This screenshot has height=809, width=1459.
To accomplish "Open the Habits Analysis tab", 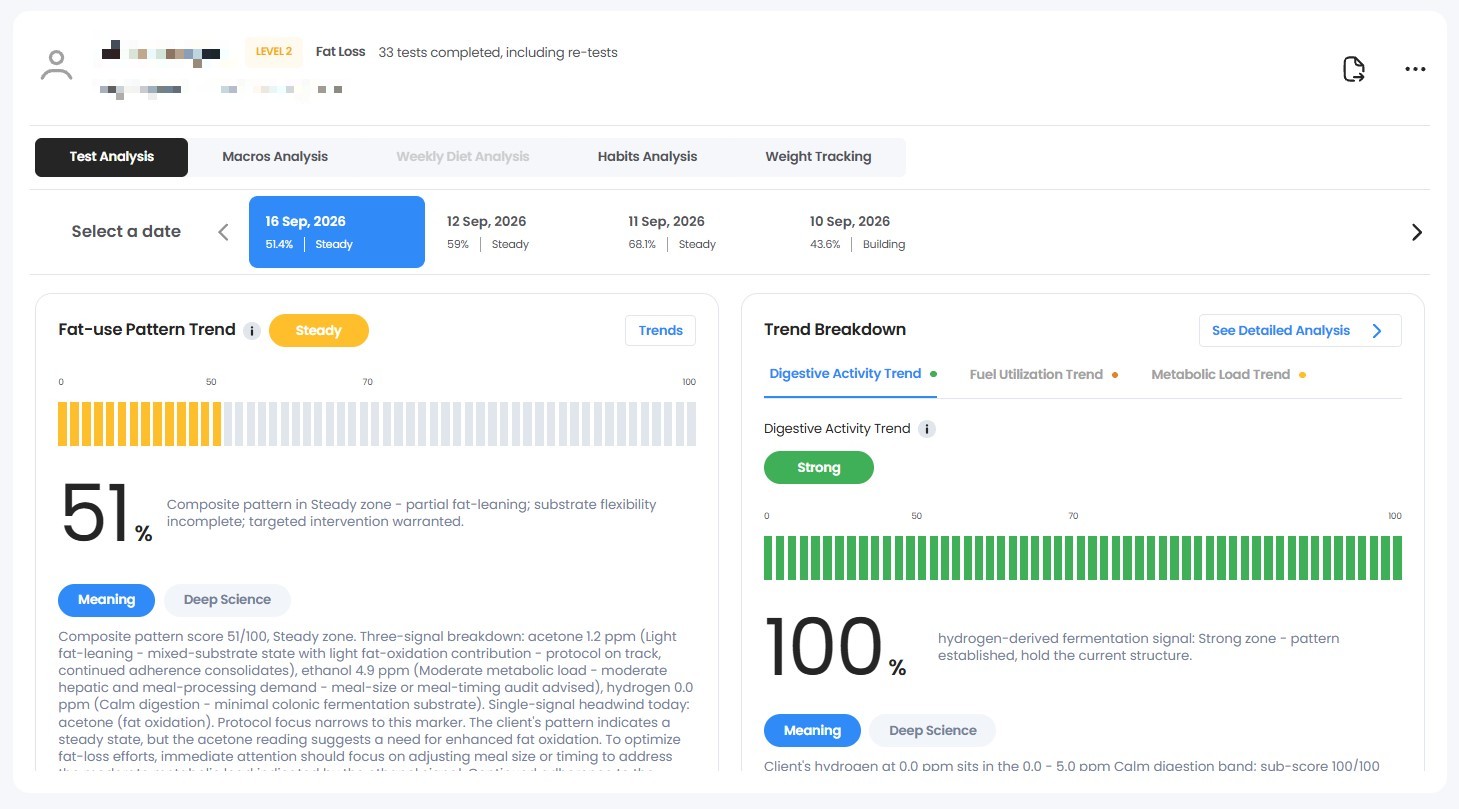I will (x=647, y=157).
